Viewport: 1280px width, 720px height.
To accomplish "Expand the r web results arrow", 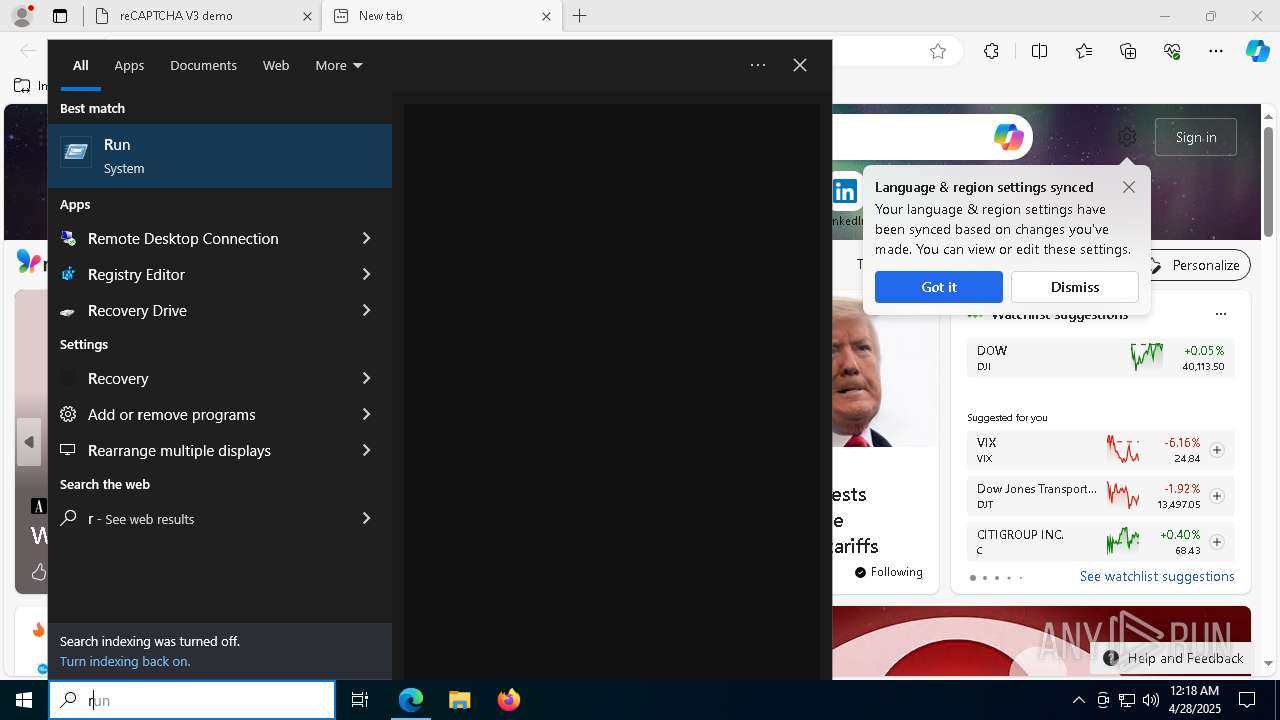I will coord(366,518).
